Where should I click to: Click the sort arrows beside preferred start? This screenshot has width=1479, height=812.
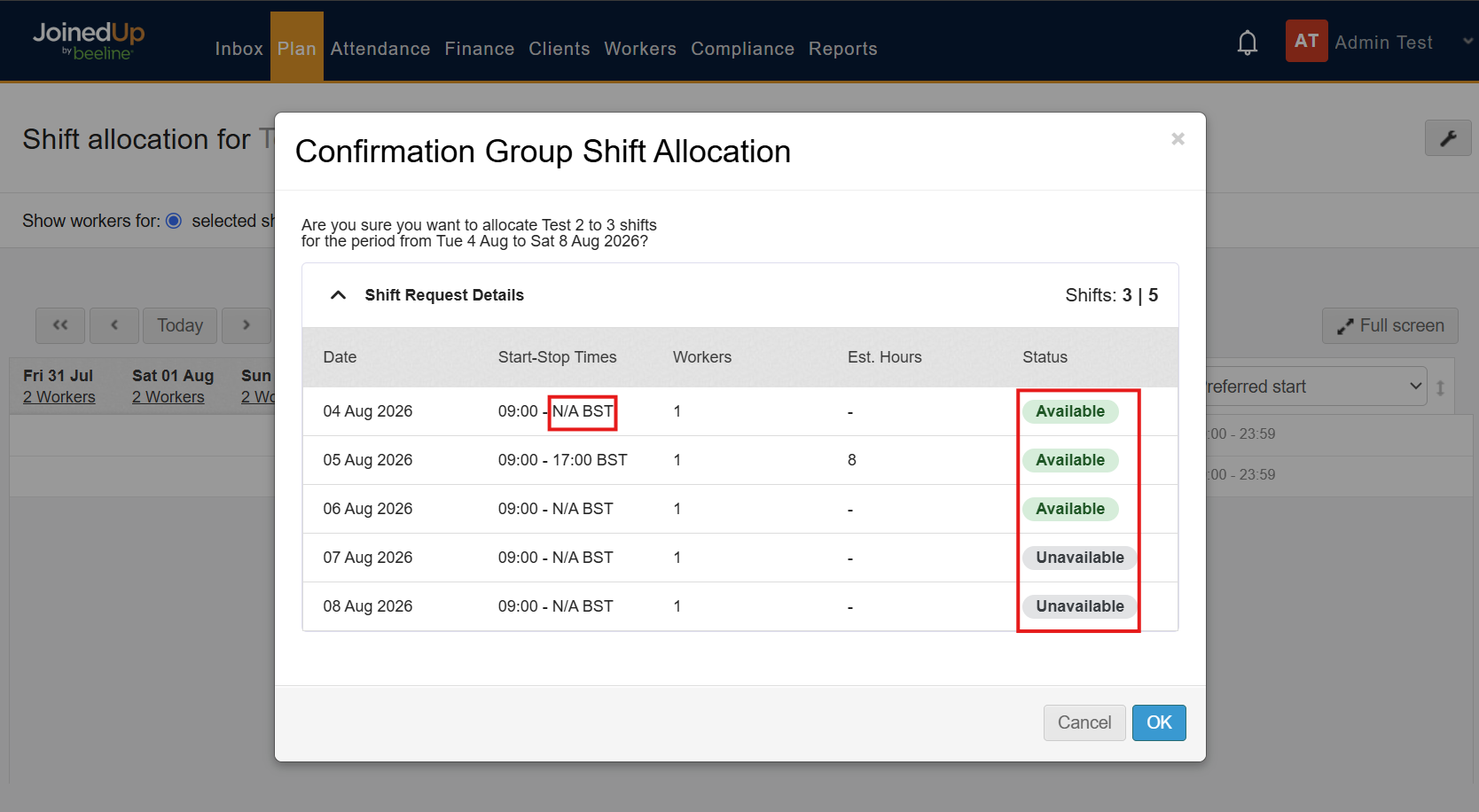point(1440,387)
